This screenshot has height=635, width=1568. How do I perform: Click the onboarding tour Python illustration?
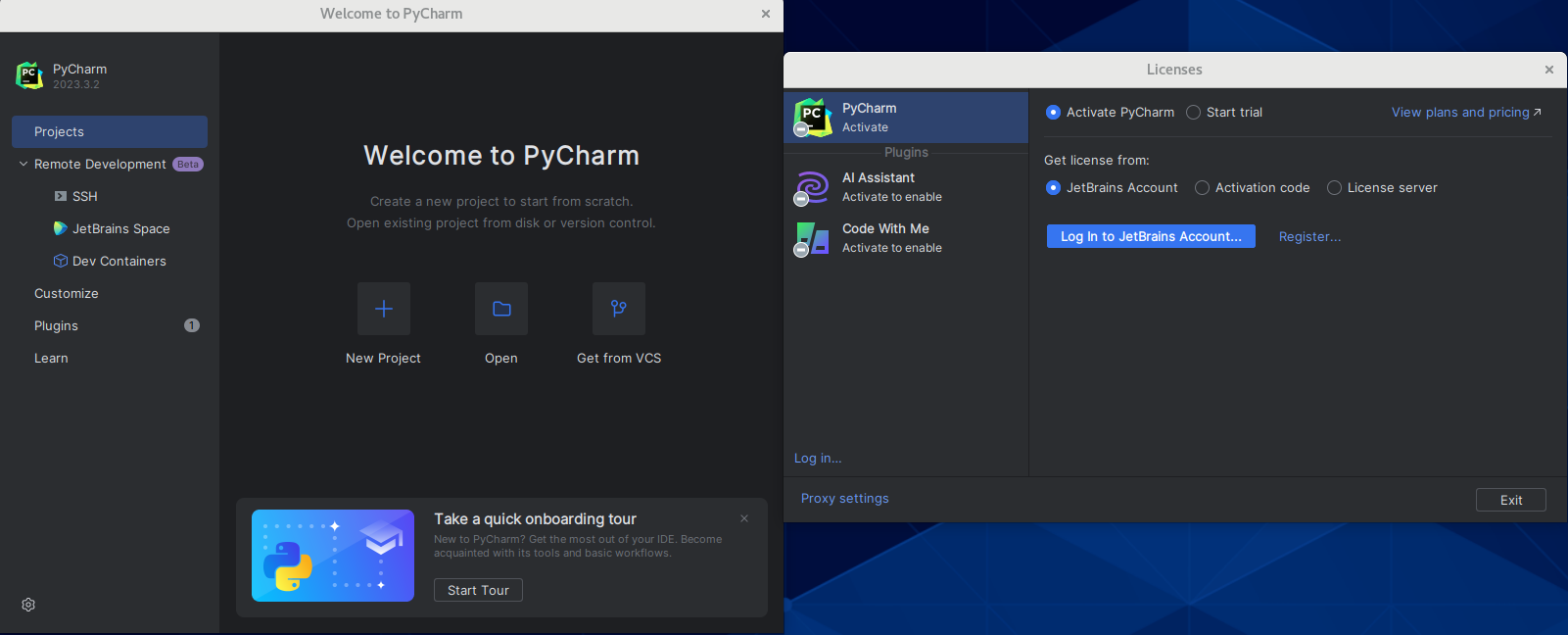333,556
